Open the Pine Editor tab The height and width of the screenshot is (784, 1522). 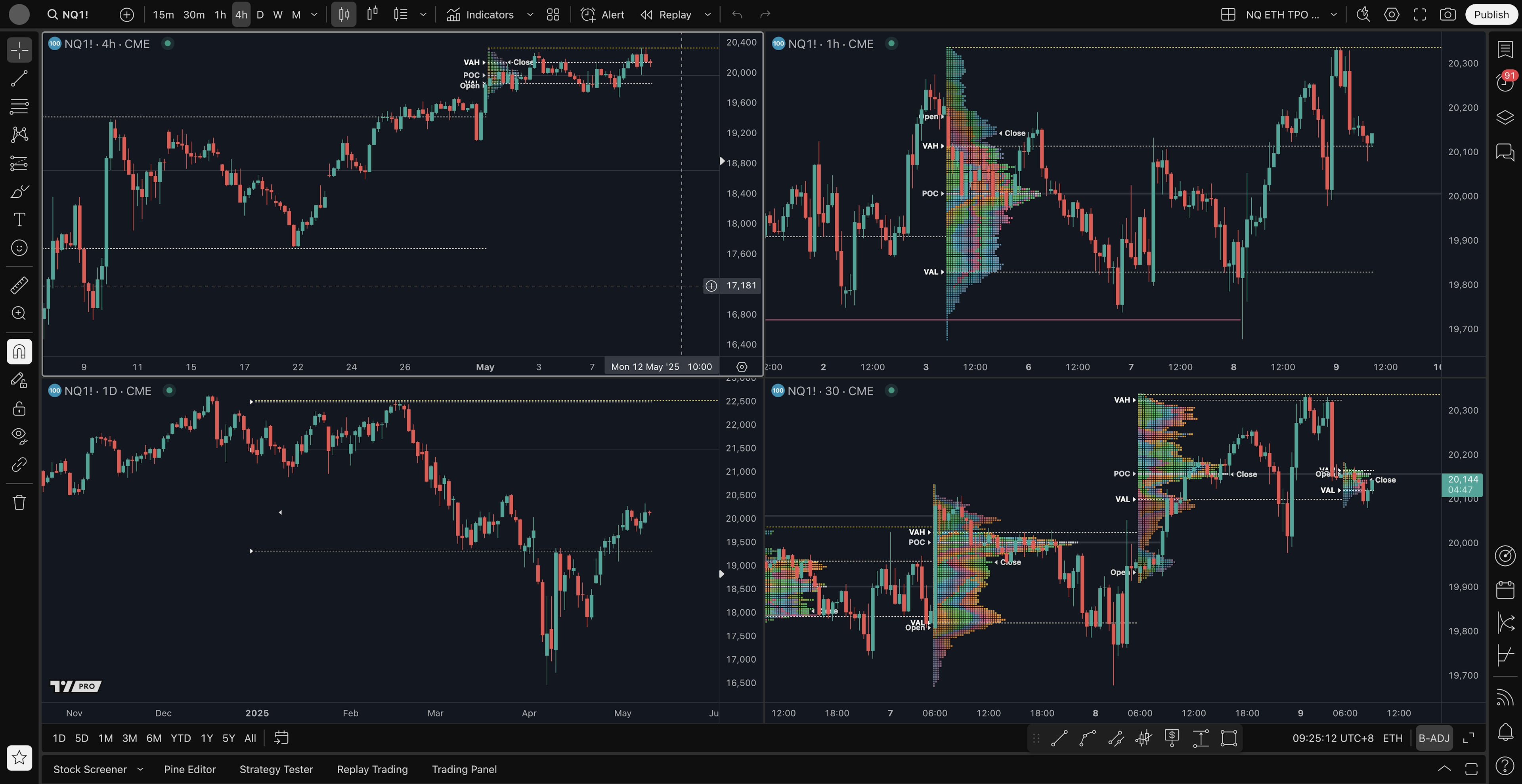click(190, 769)
